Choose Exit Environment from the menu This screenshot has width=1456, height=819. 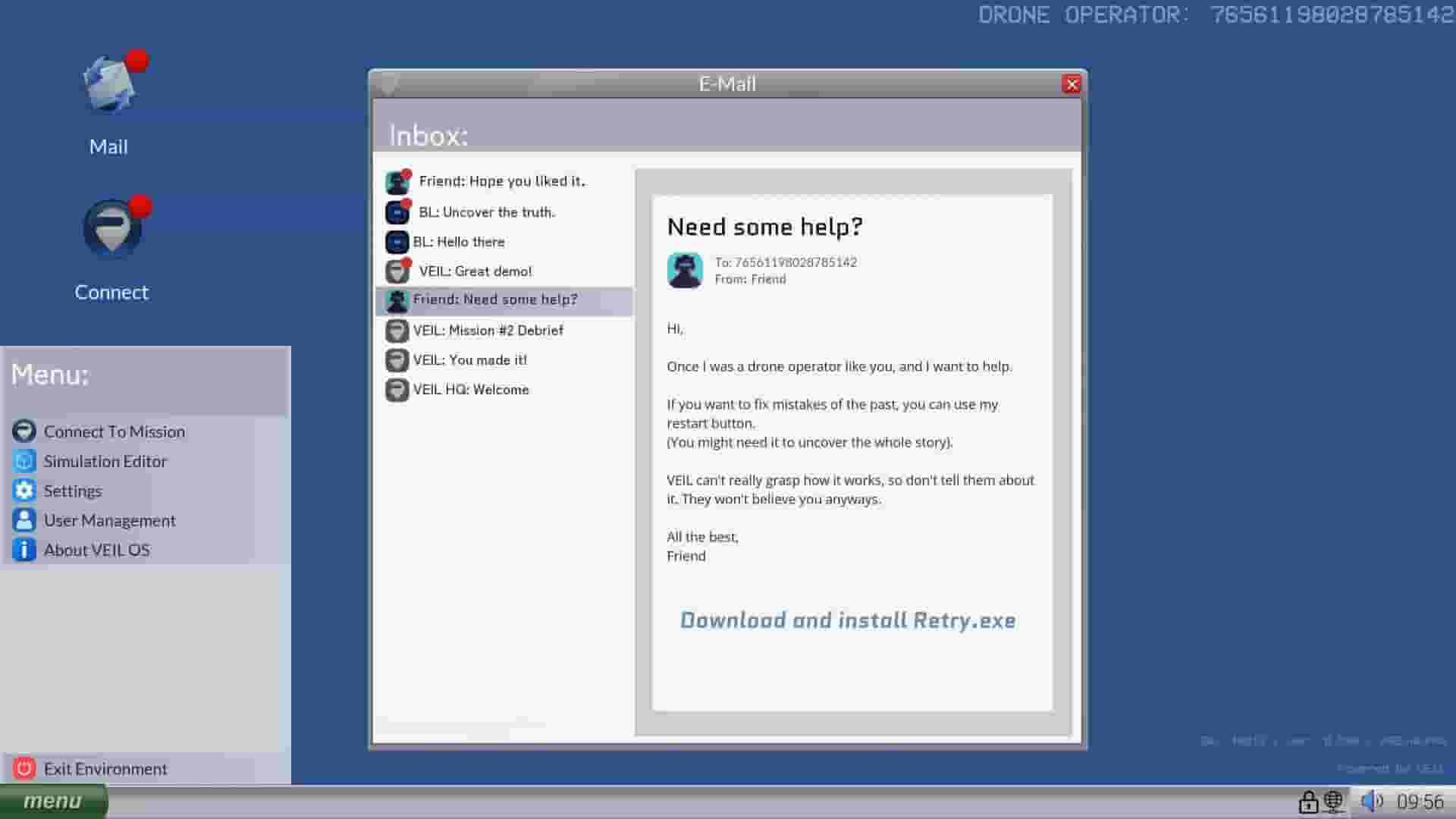[x=105, y=768]
